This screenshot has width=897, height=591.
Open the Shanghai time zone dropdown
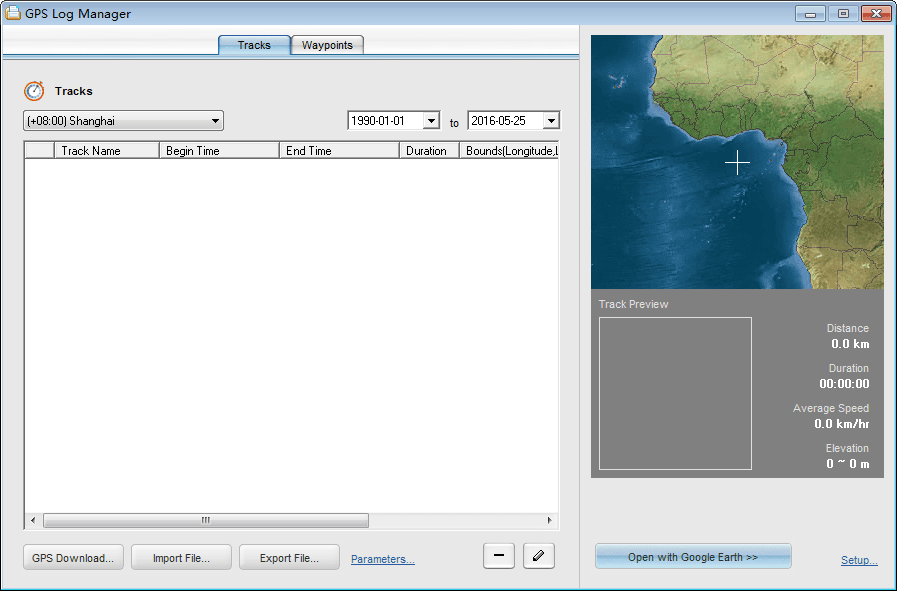tap(124, 121)
